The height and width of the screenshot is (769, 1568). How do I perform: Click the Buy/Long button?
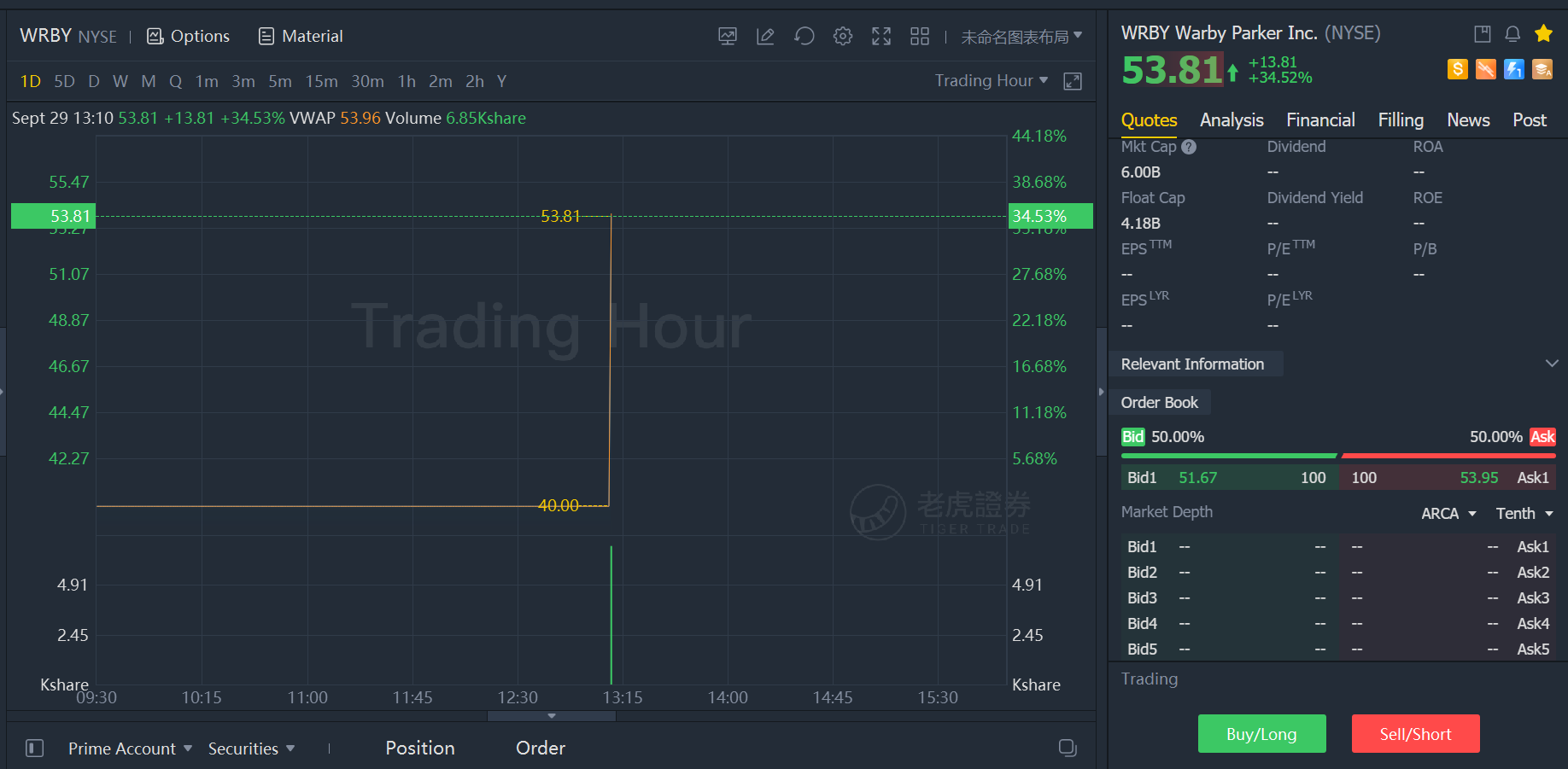pyautogui.click(x=1261, y=734)
